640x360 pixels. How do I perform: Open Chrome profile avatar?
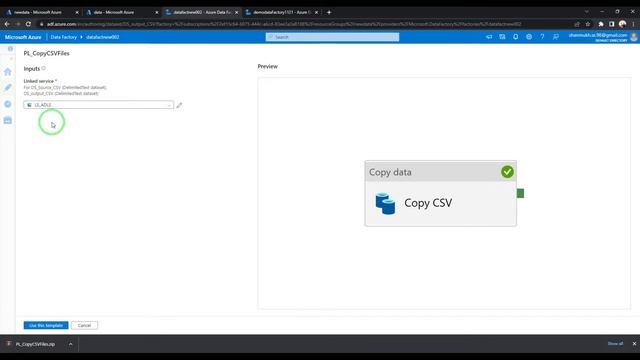622,24
